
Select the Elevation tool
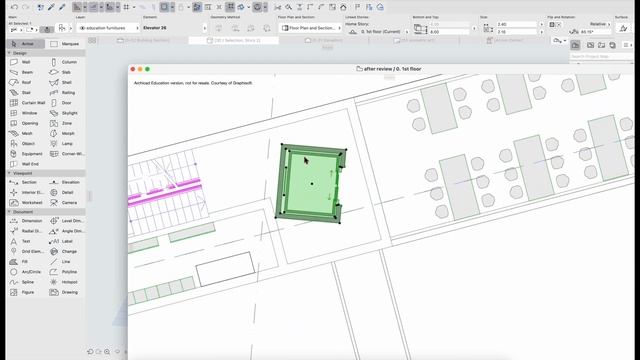(66, 182)
